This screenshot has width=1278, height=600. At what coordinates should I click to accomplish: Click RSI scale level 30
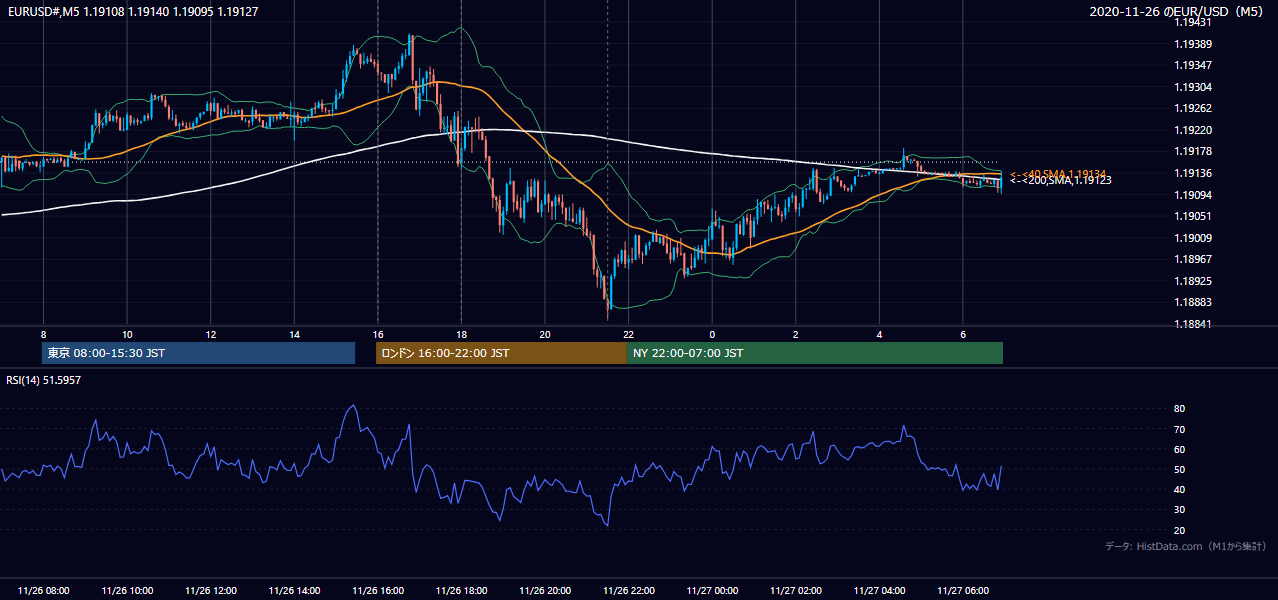(1180, 510)
